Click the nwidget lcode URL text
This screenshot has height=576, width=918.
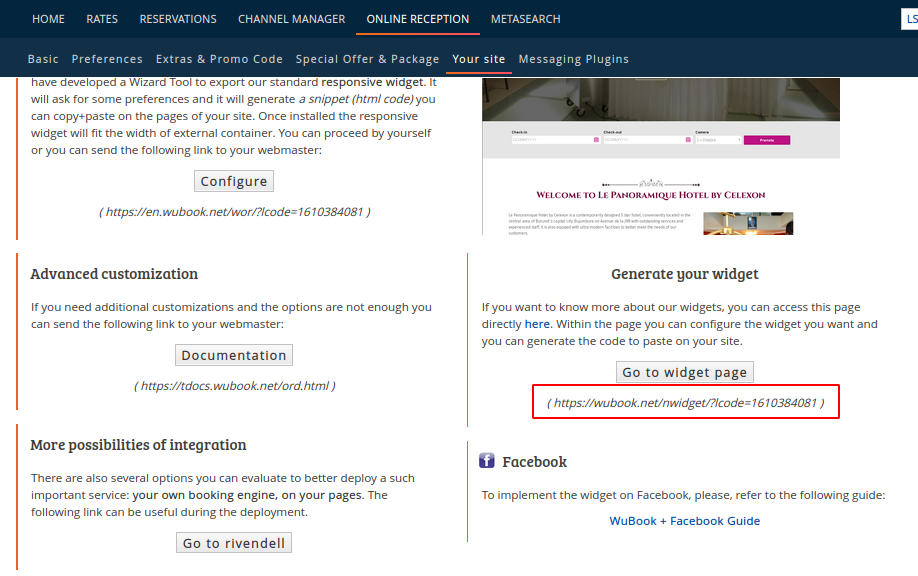coord(686,403)
